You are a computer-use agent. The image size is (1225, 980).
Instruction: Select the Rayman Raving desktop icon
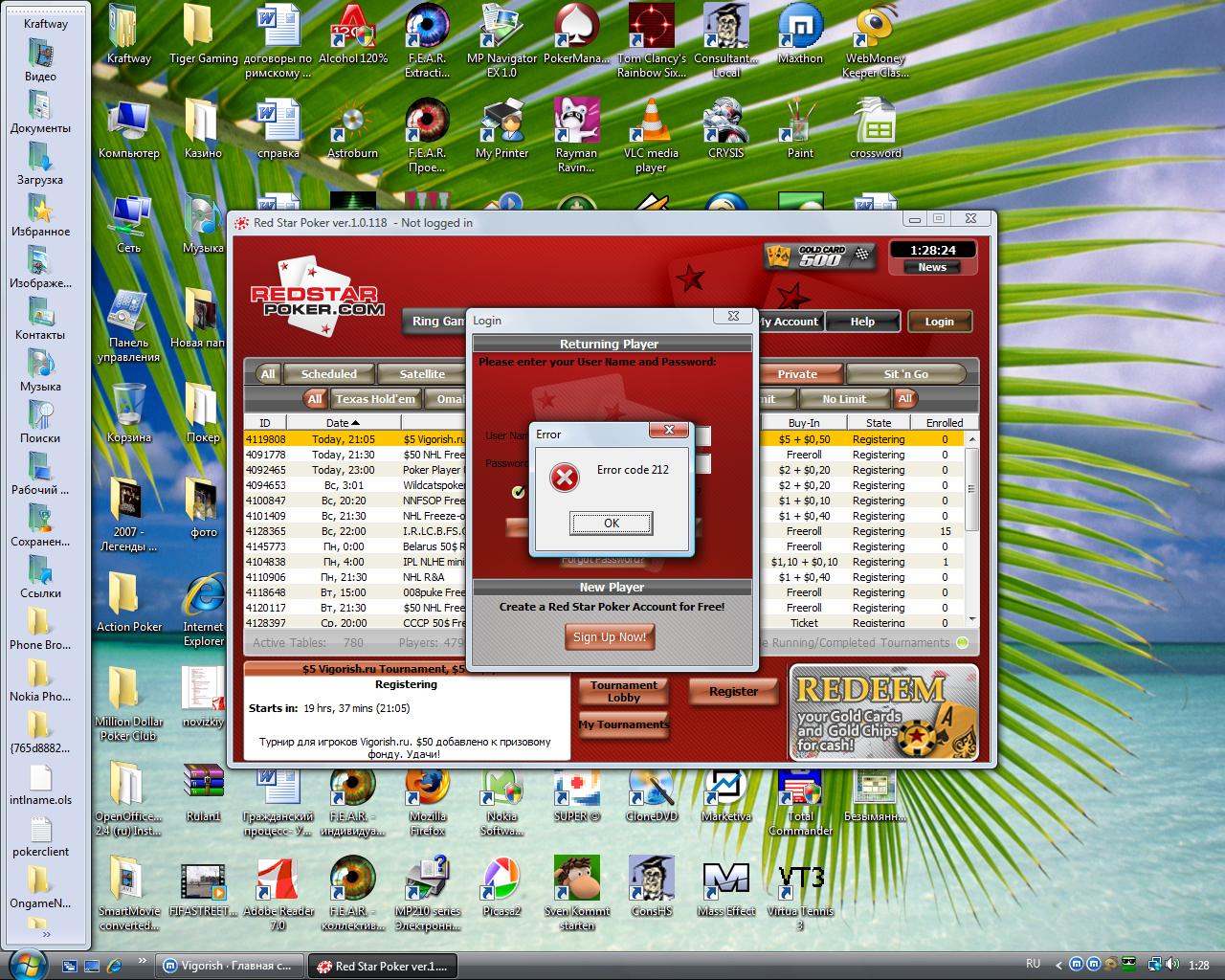point(576,136)
